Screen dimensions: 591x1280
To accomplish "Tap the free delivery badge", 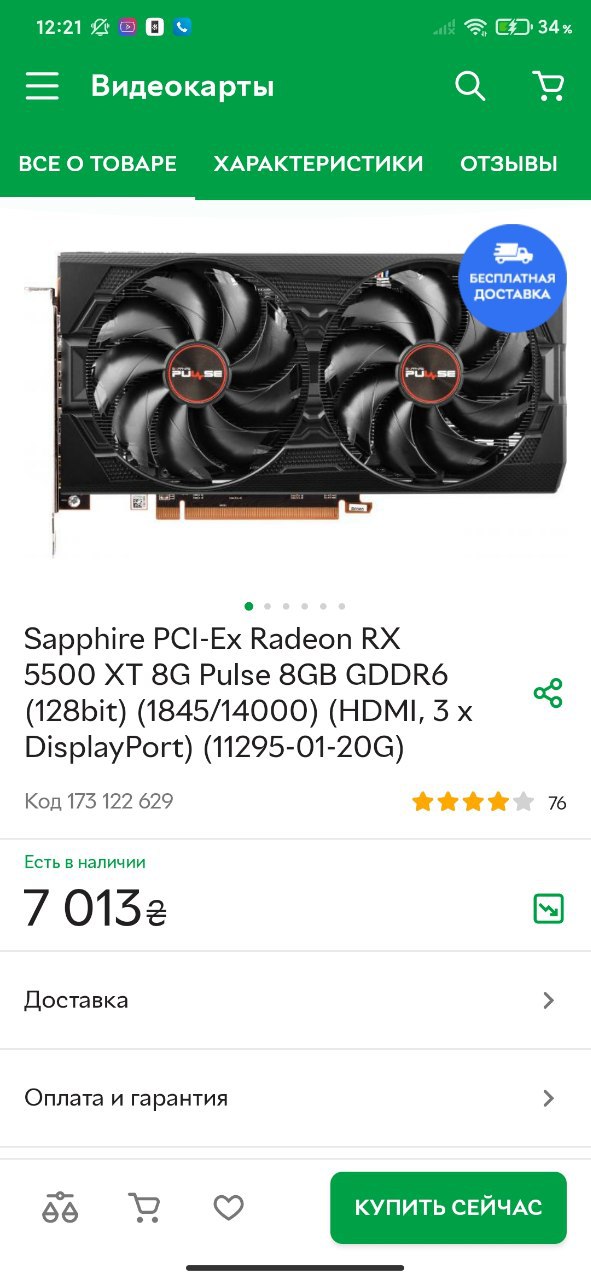I will tap(512, 277).
